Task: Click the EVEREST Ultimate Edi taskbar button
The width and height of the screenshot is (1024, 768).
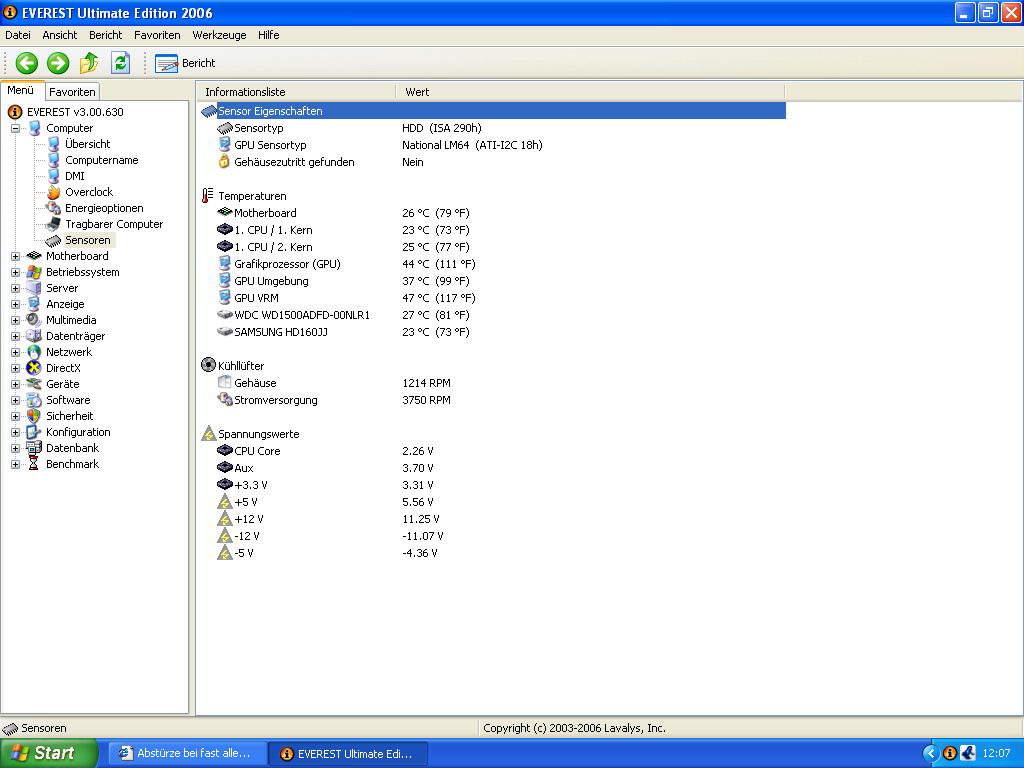Action: point(348,754)
